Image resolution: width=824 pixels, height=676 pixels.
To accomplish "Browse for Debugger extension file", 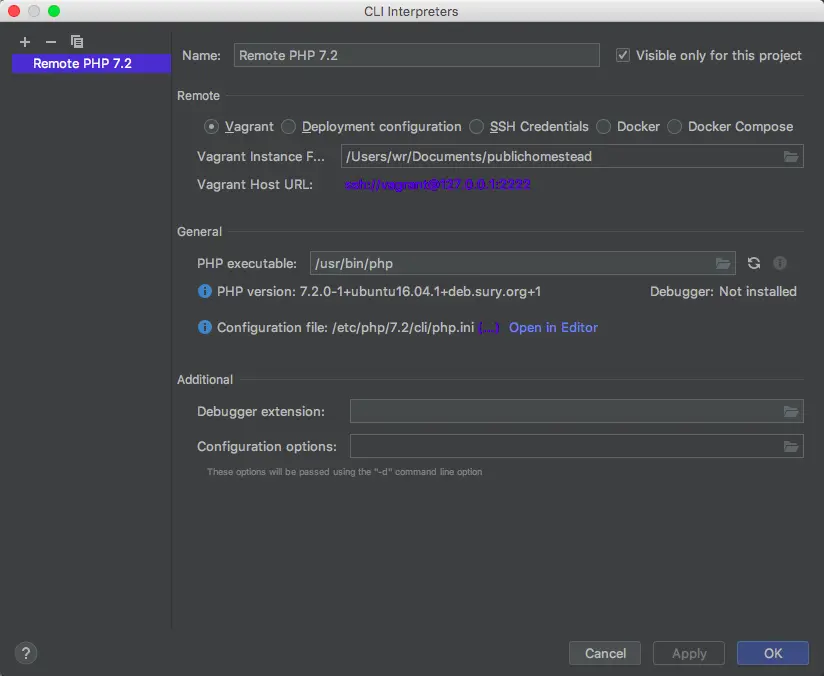I will click(x=791, y=412).
